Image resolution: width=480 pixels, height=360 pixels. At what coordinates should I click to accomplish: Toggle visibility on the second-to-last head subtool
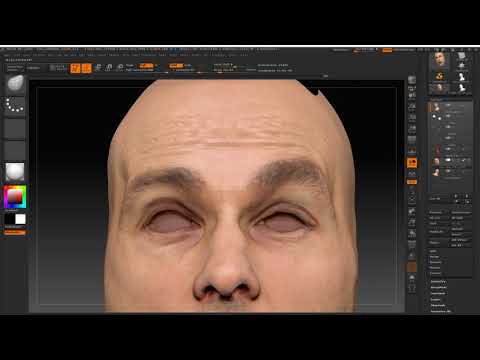click(448, 160)
